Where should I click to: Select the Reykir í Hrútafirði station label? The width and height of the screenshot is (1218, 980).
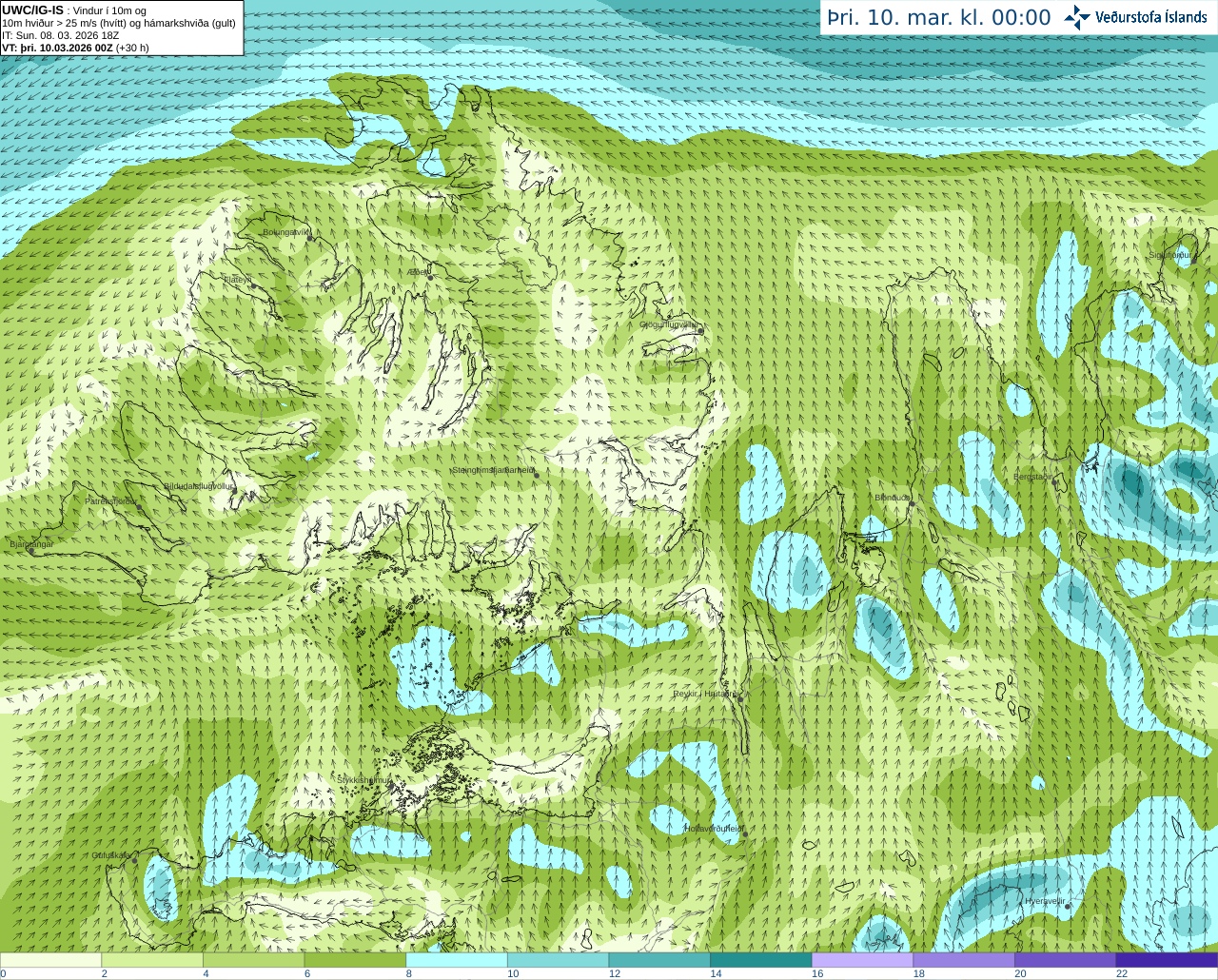(705, 694)
